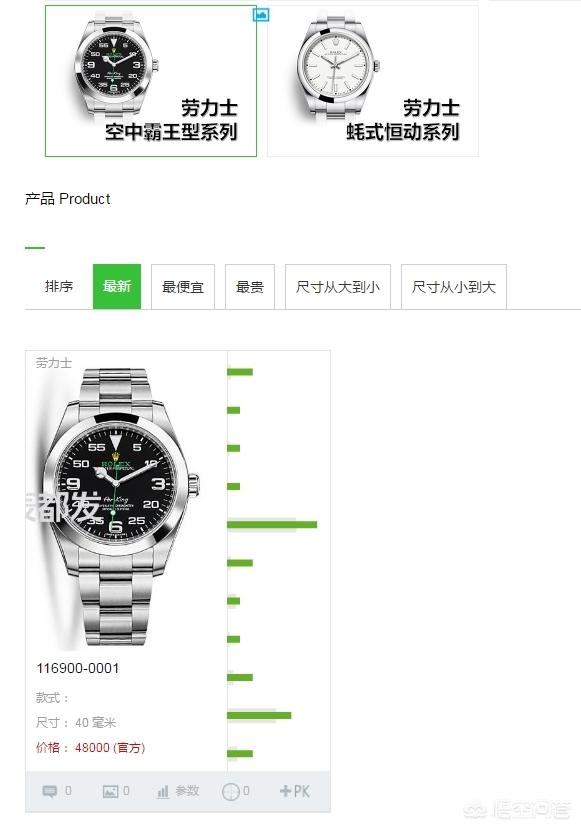This screenshot has height=829, width=581.
Task: Open the 劳力士 空中霸王型系列 card
Action: click(151, 81)
